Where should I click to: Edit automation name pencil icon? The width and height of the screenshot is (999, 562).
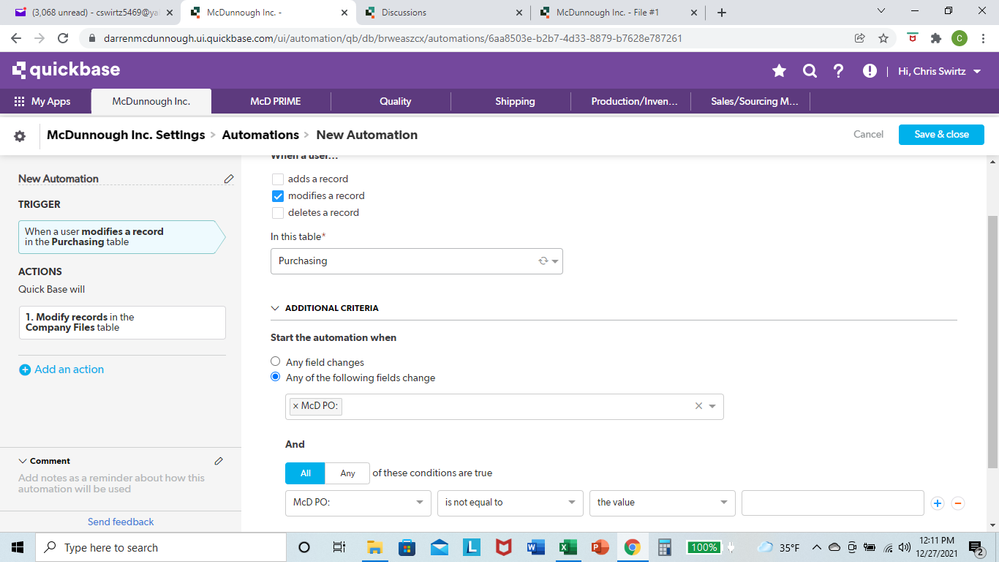[229, 179]
